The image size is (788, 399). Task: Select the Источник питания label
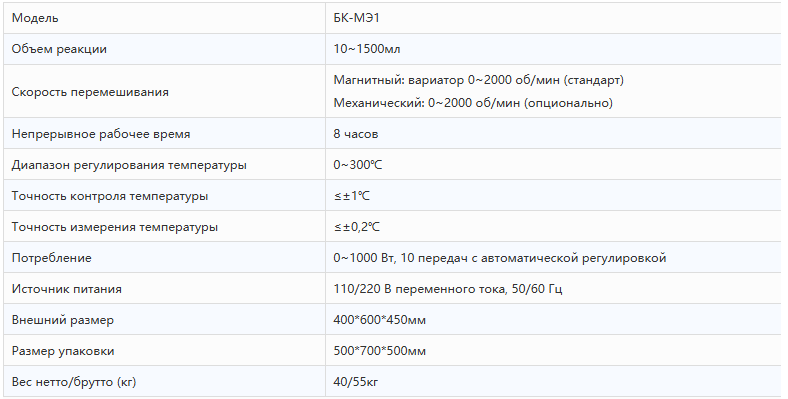(x=66, y=289)
